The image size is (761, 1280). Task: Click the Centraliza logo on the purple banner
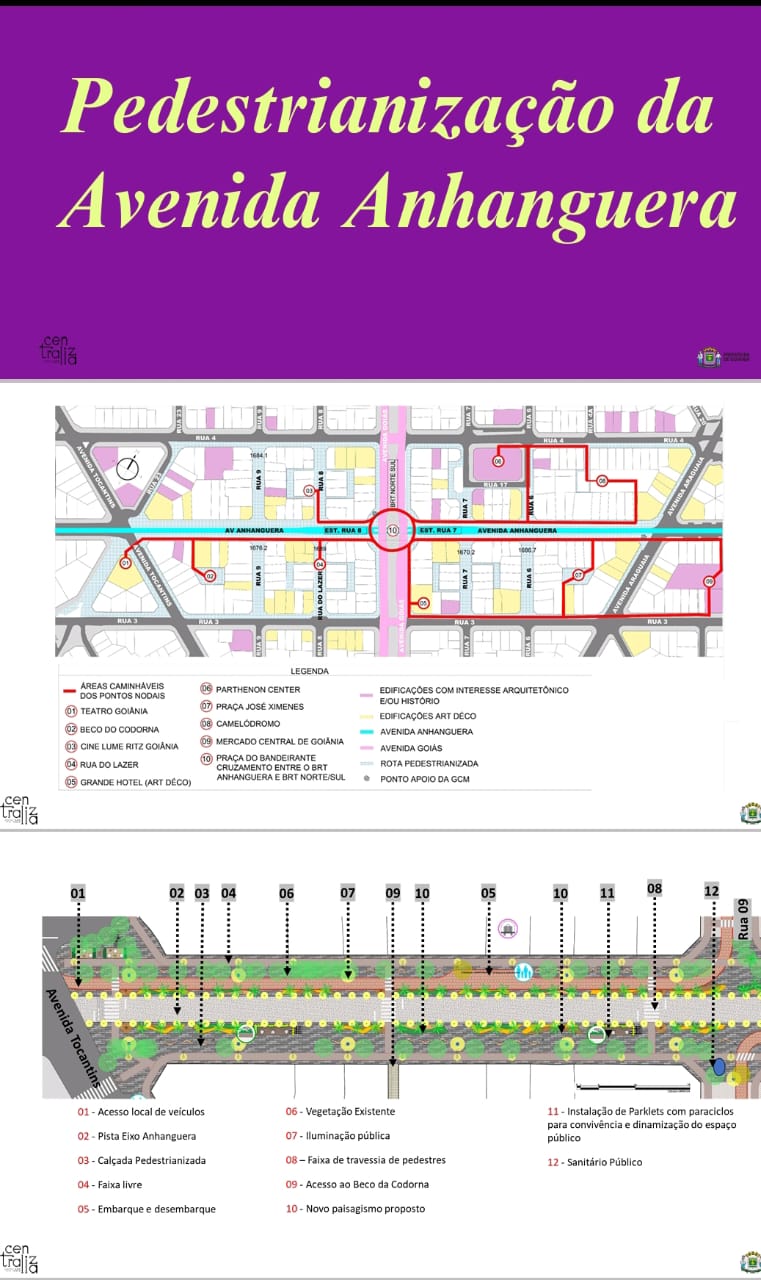pos(57,350)
